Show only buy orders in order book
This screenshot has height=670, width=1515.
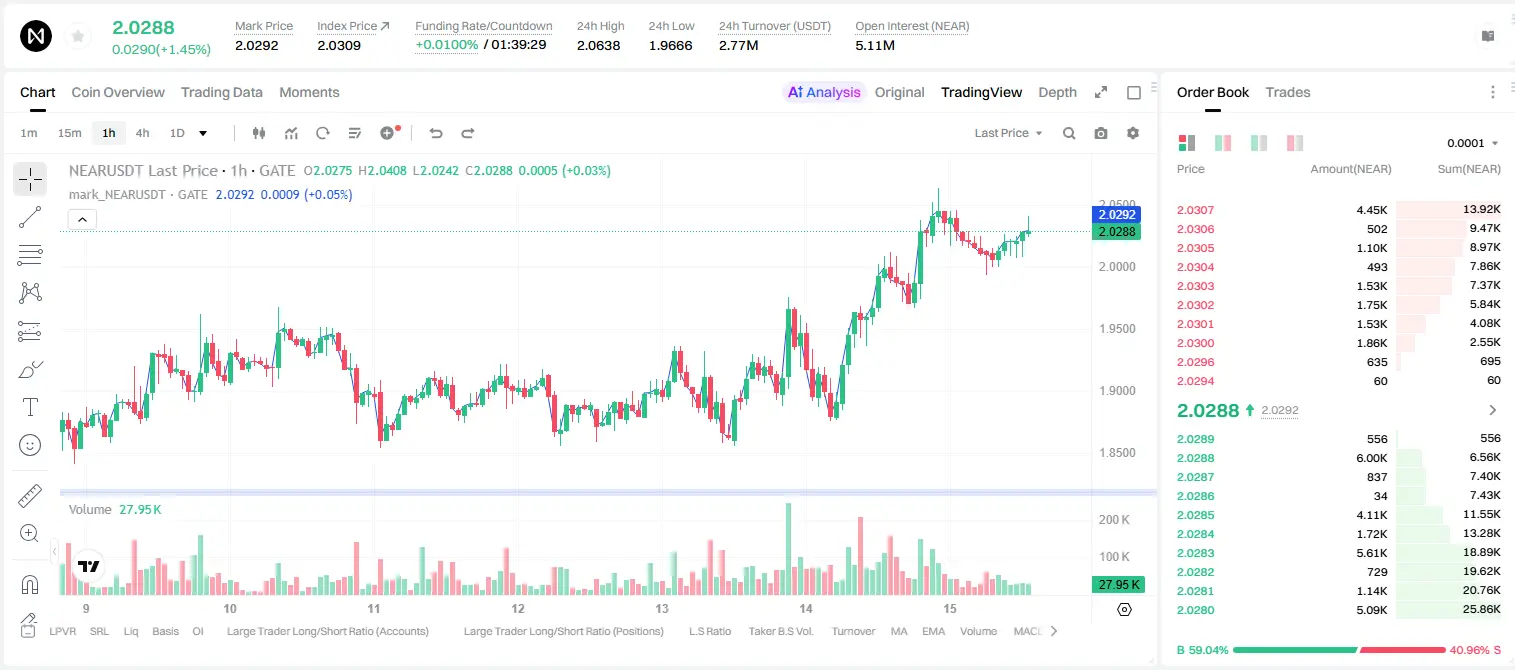pyautogui.click(x=1259, y=143)
